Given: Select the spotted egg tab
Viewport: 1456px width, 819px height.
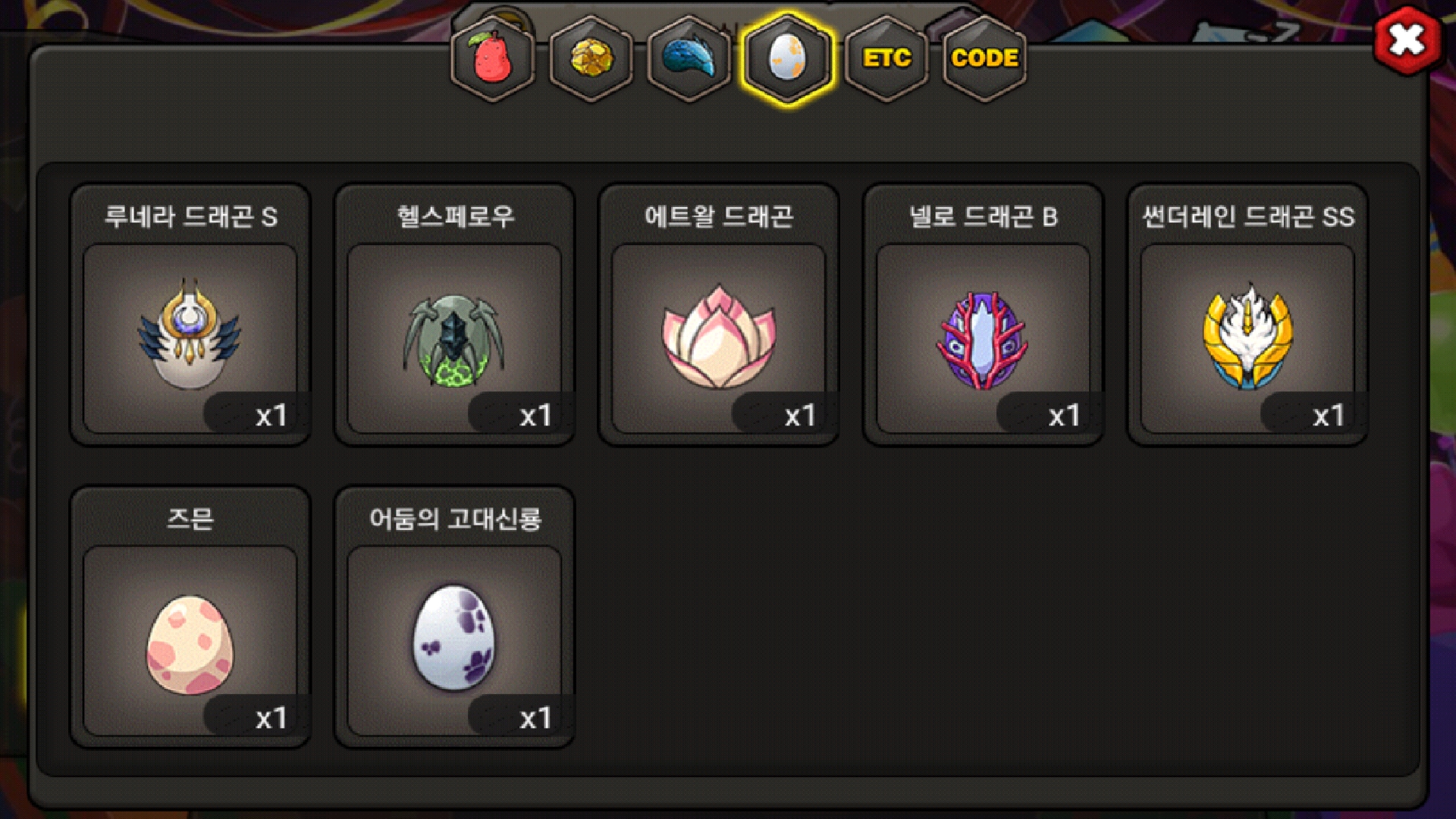Looking at the screenshot, I should click(787, 58).
